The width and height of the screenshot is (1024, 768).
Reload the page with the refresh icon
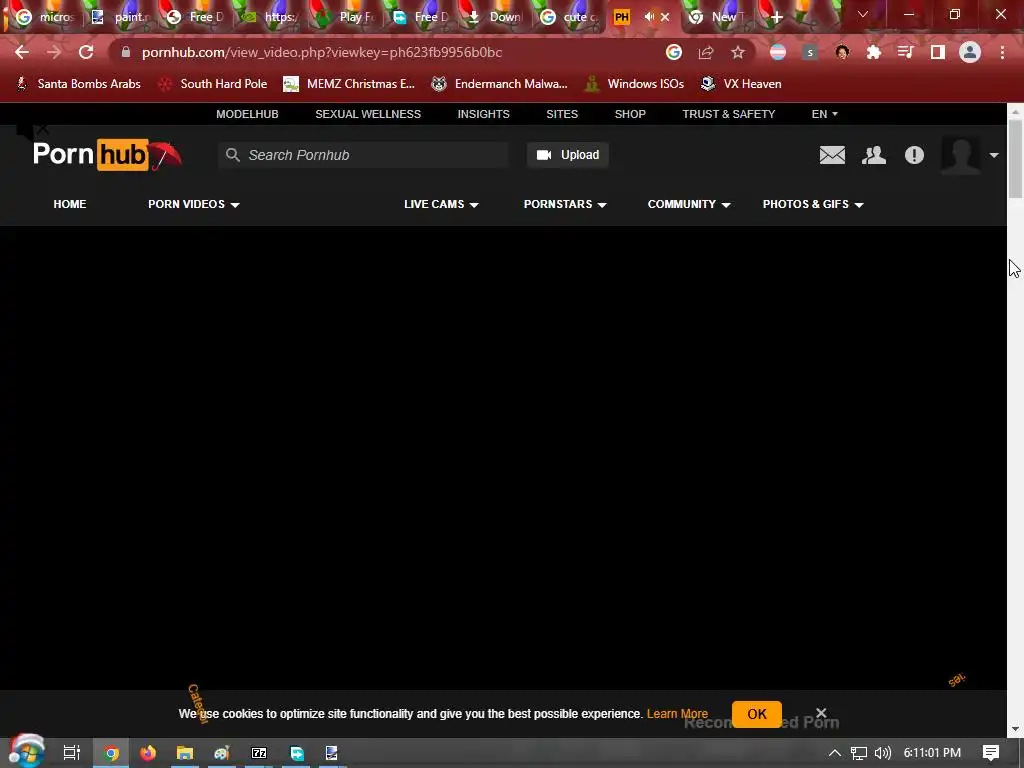(86, 52)
